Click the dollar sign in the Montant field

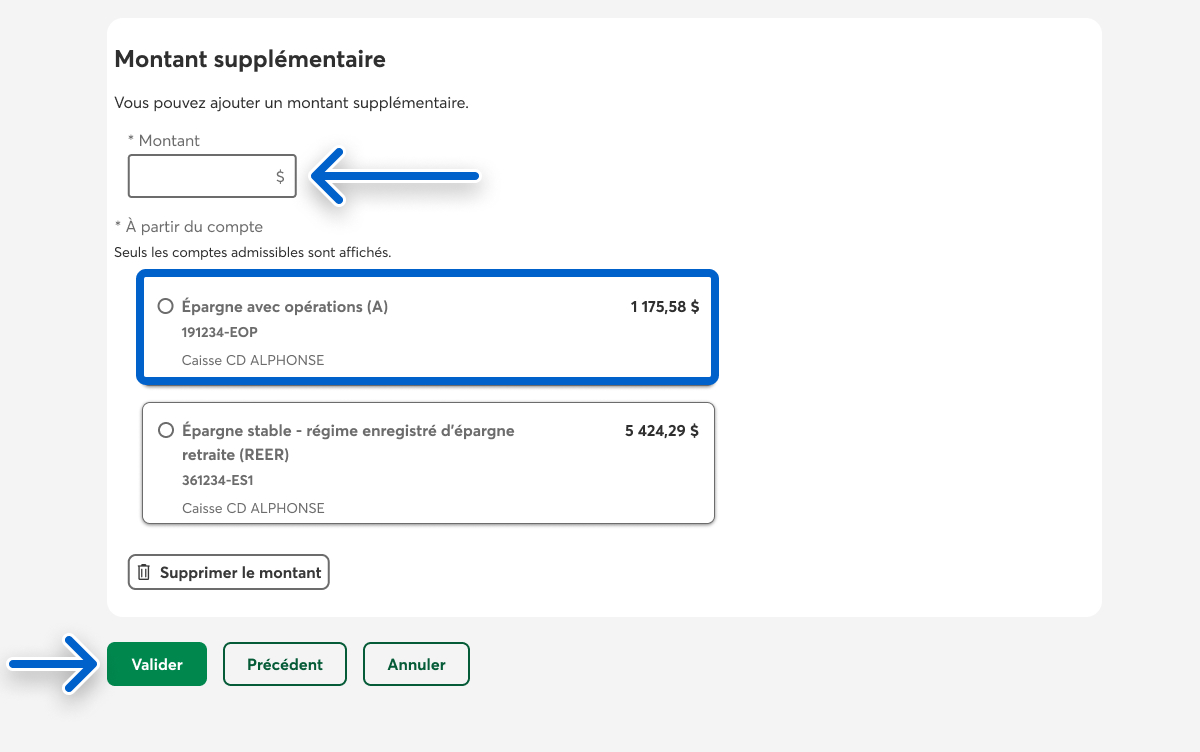coord(280,177)
